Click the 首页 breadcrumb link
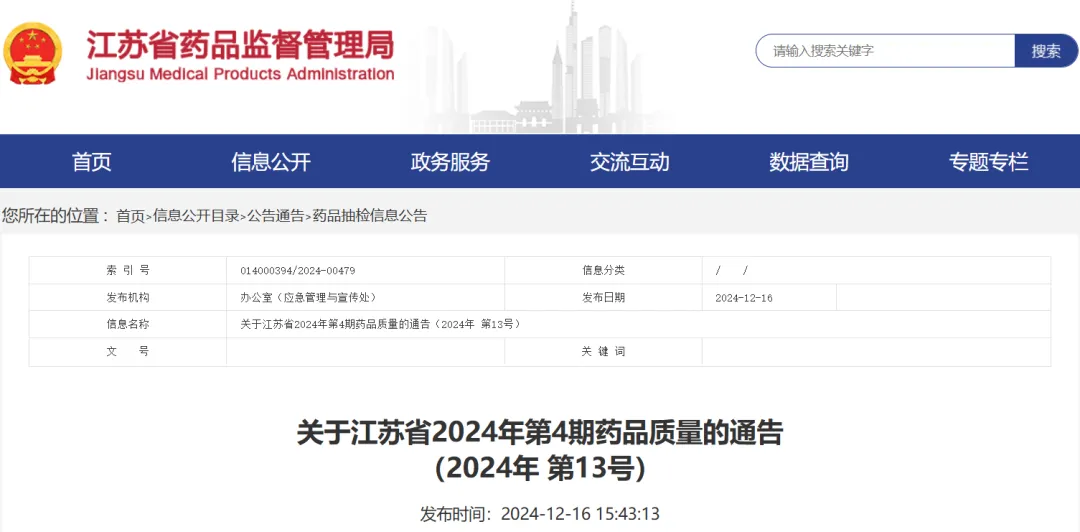Screen dimensions: 1080x532 click(130, 216)
